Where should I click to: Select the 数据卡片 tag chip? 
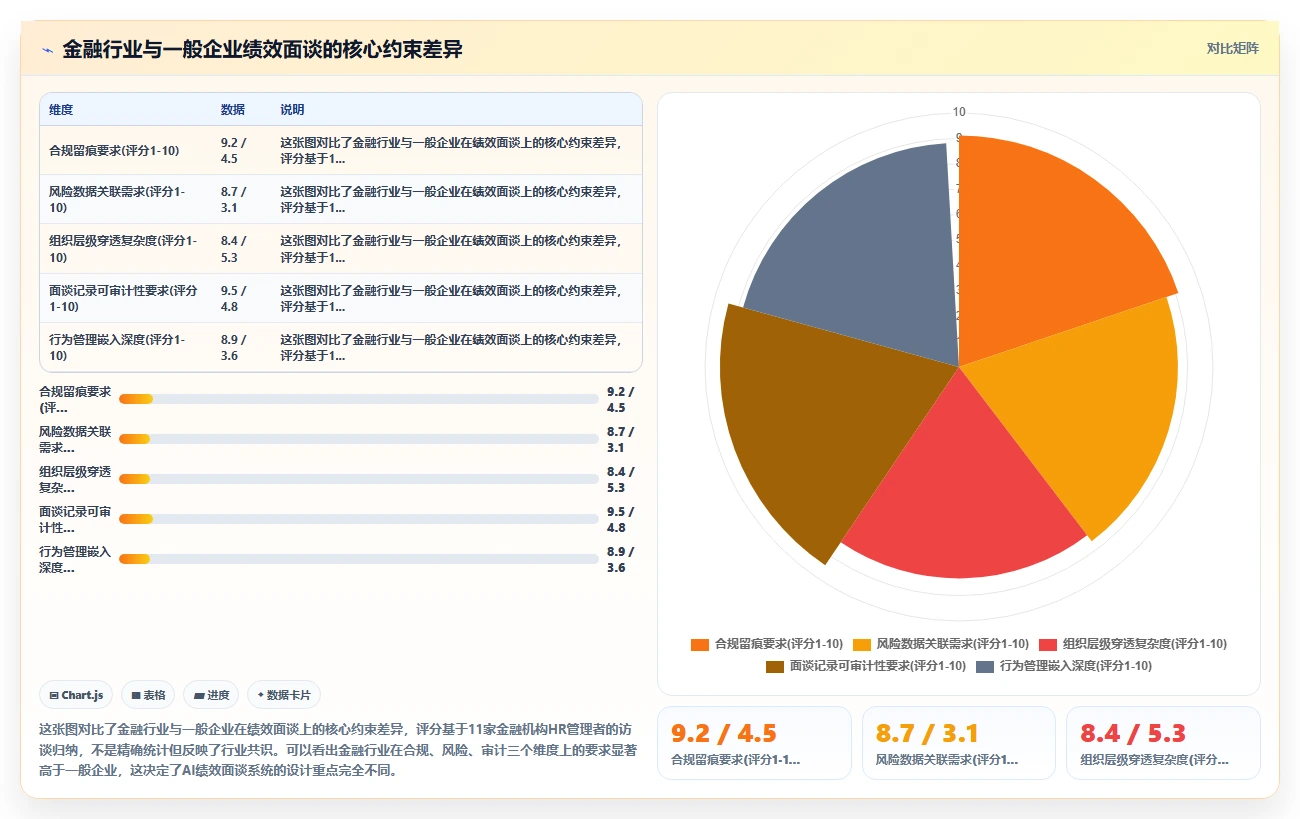click(283, 695)
